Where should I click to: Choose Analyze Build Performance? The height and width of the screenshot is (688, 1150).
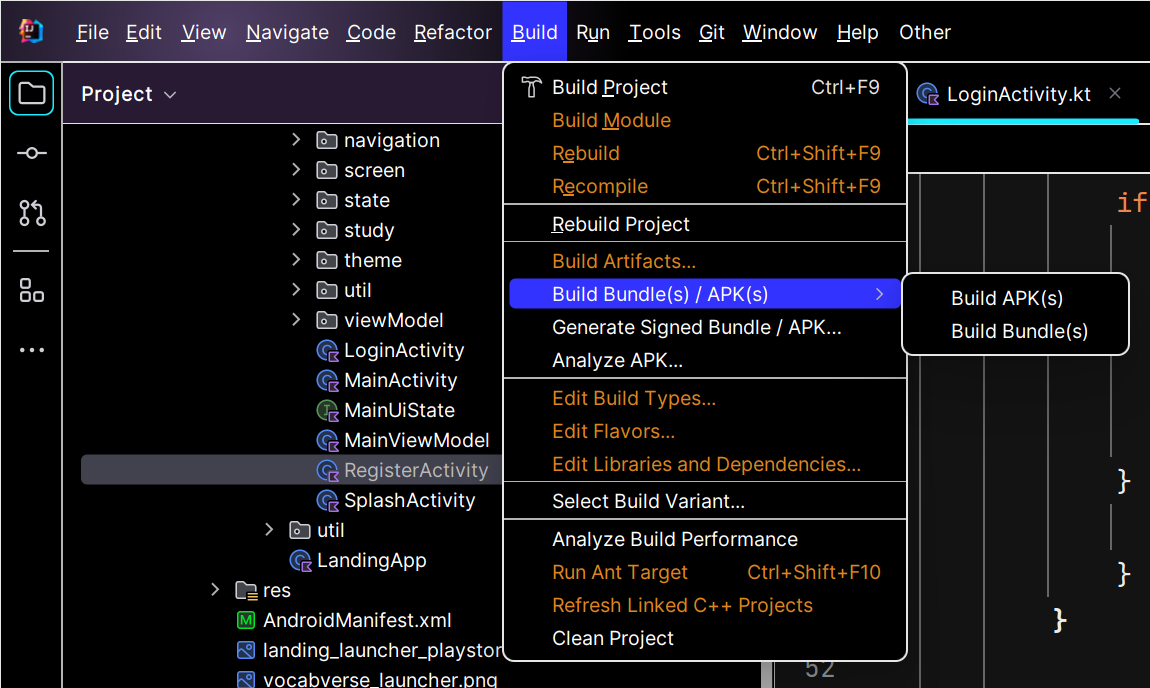click(705, 539)
